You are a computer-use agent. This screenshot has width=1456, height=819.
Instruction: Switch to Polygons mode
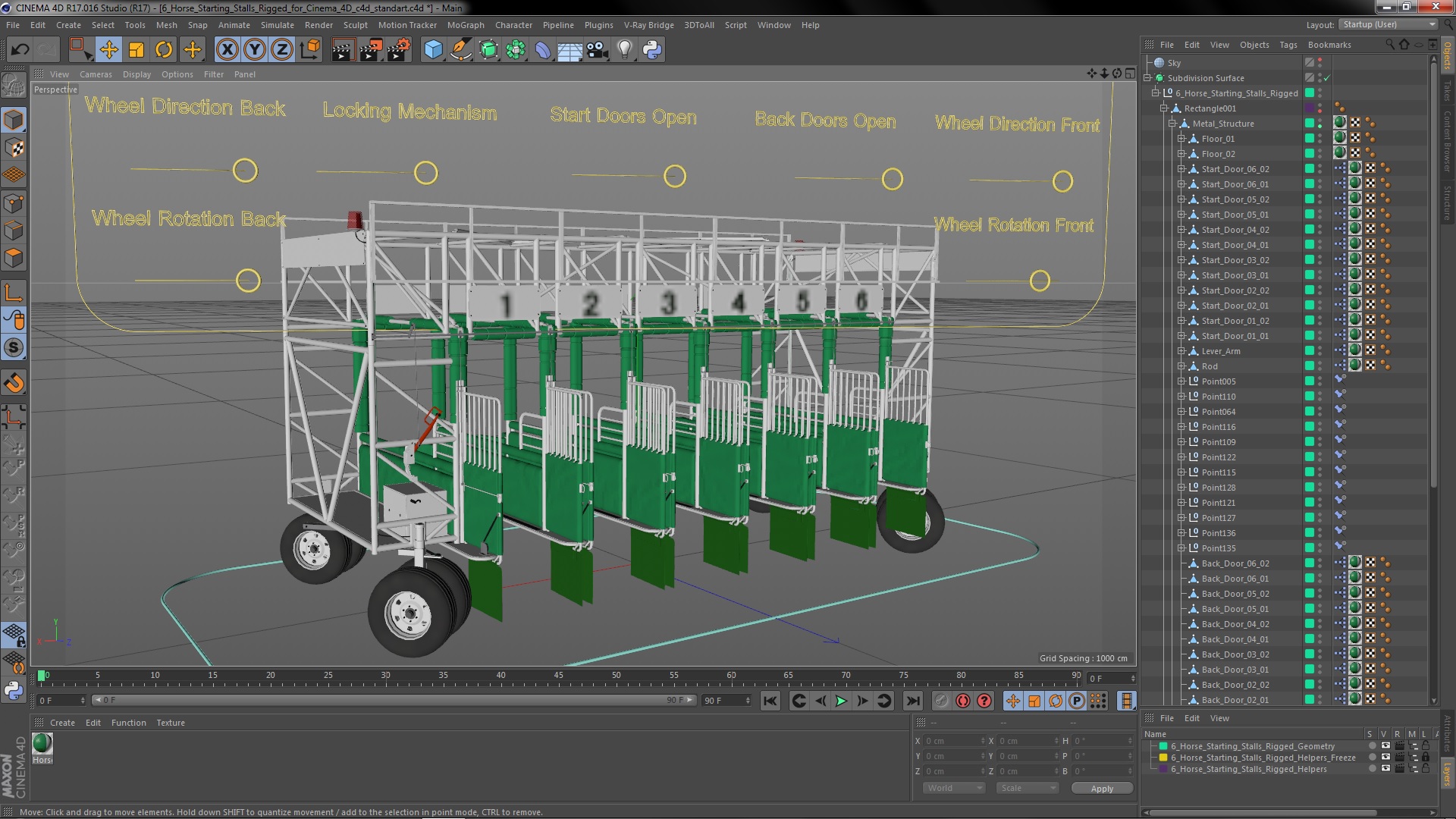click(14, 259)
